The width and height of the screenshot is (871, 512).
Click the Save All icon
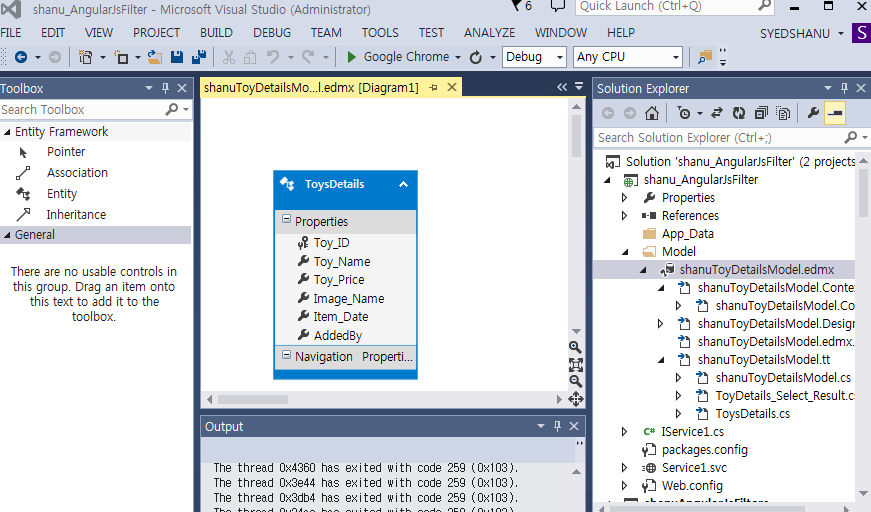click(x=198, y=57)
